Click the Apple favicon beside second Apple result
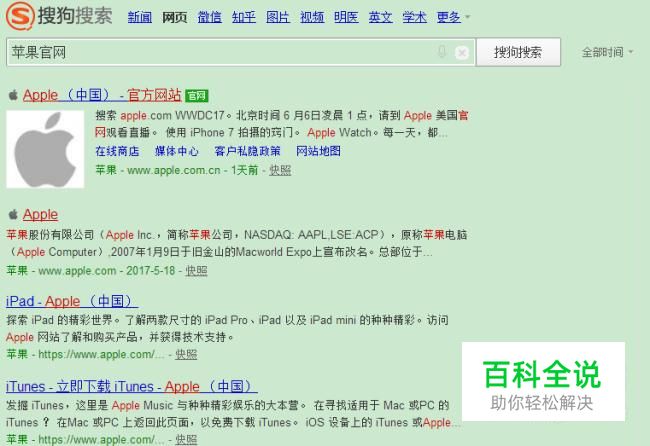 point(13,215)
